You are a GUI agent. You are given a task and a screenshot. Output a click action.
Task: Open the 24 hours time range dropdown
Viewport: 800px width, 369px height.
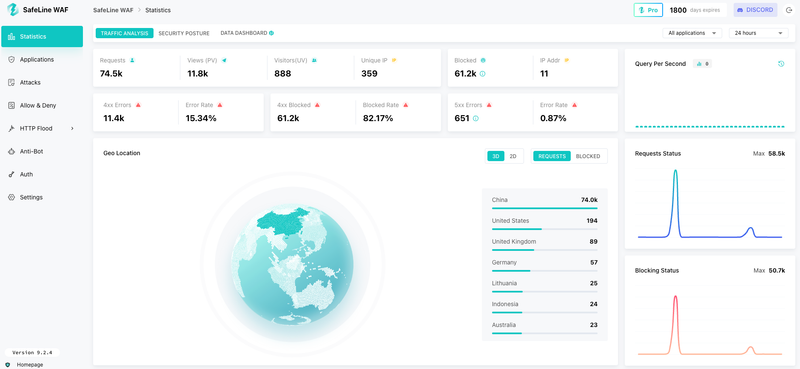[759, 33]
